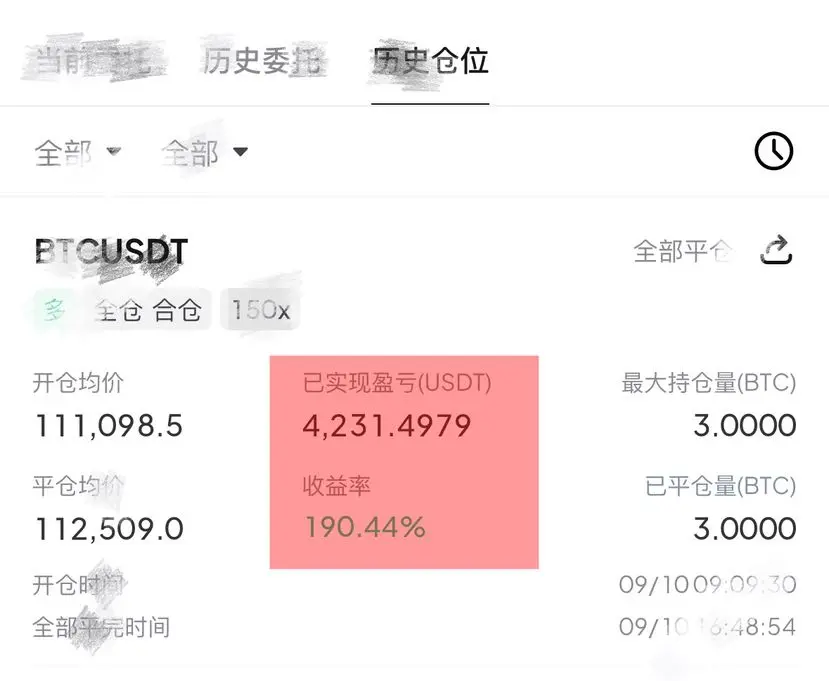829x681 pixels.
Task: Tap the 平仓均价 value 112,509.0
Action: 109,529
